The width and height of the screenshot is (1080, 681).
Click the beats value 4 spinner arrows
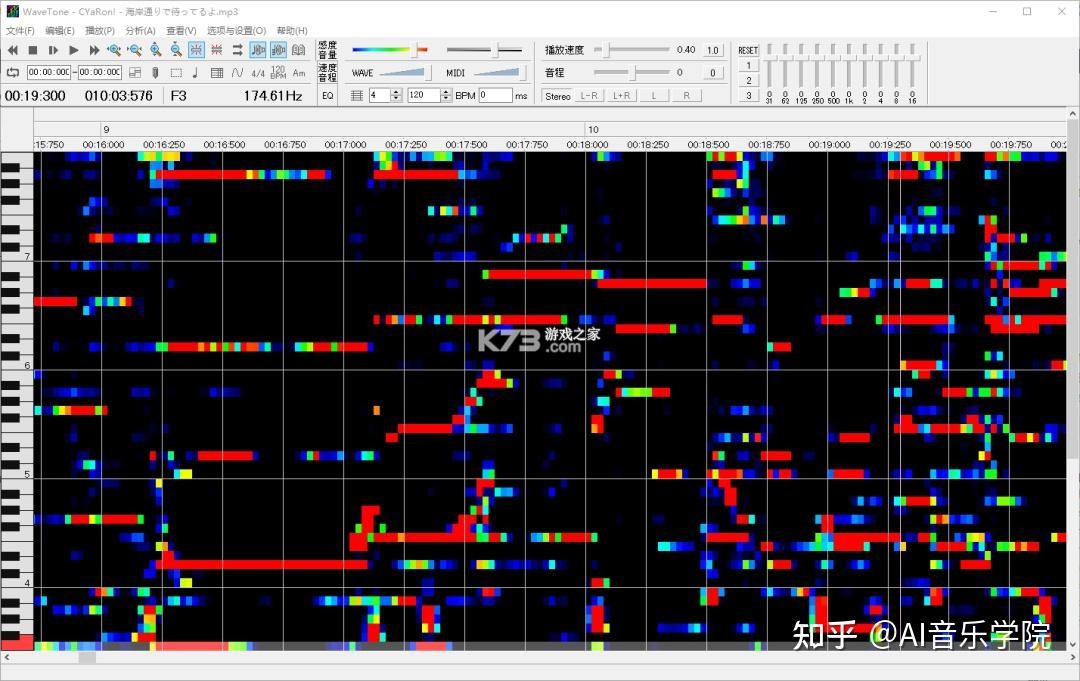396,96
